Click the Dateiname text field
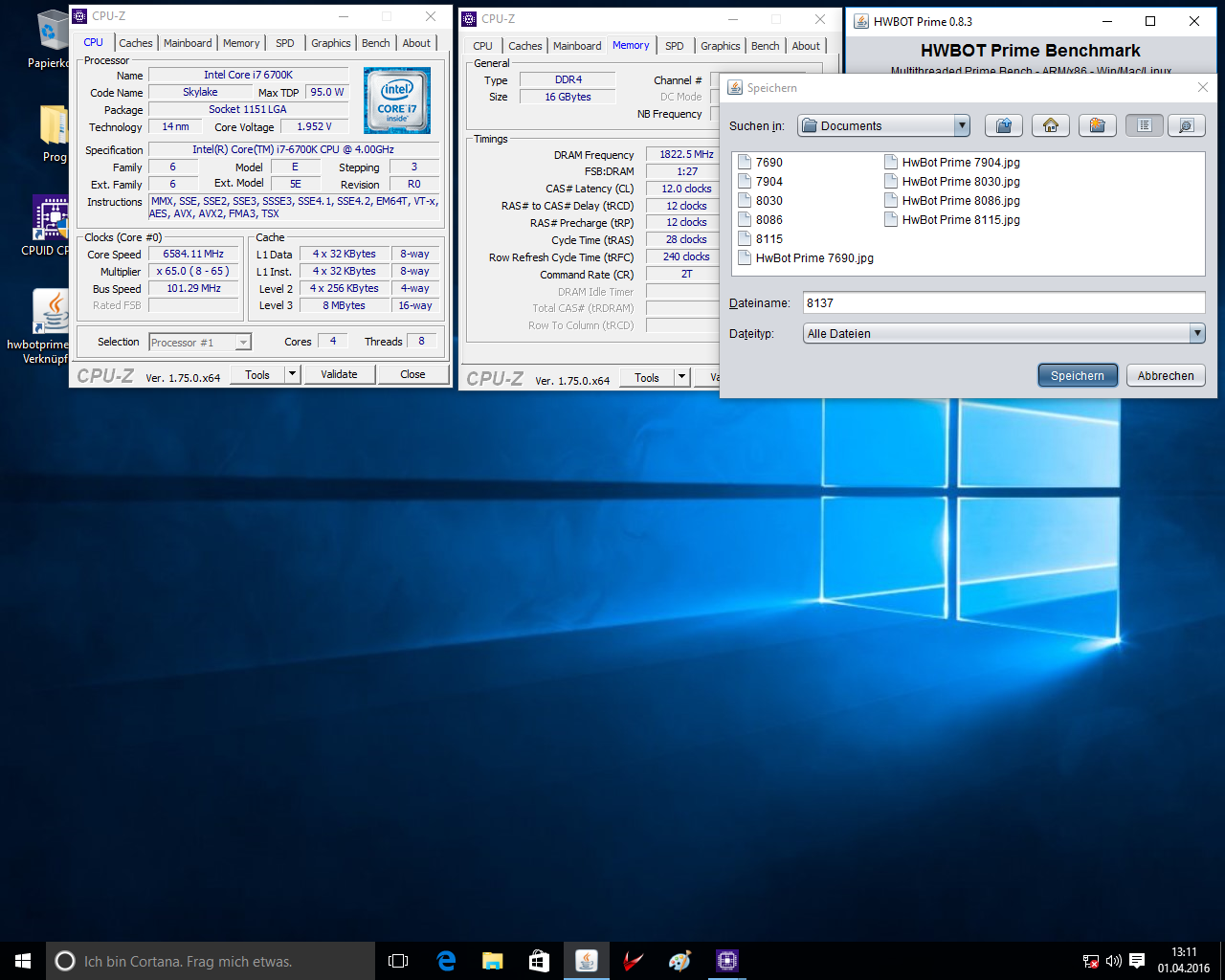1225x980 pixels. tap(1004, 302)
